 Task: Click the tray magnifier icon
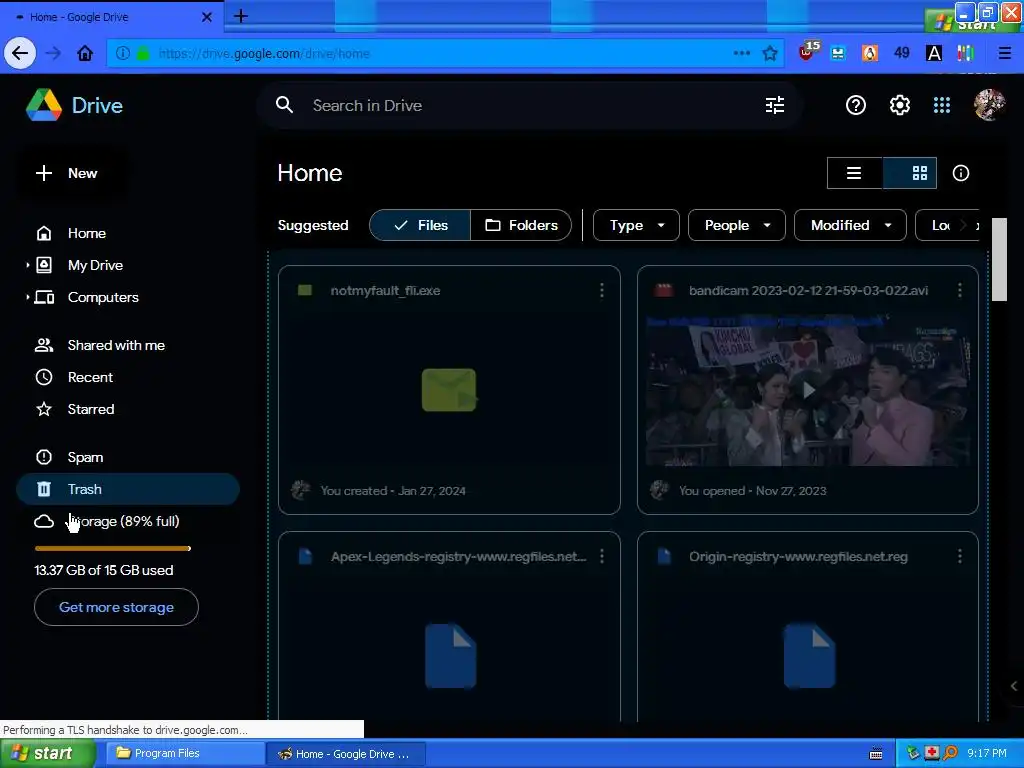point(950,754)
